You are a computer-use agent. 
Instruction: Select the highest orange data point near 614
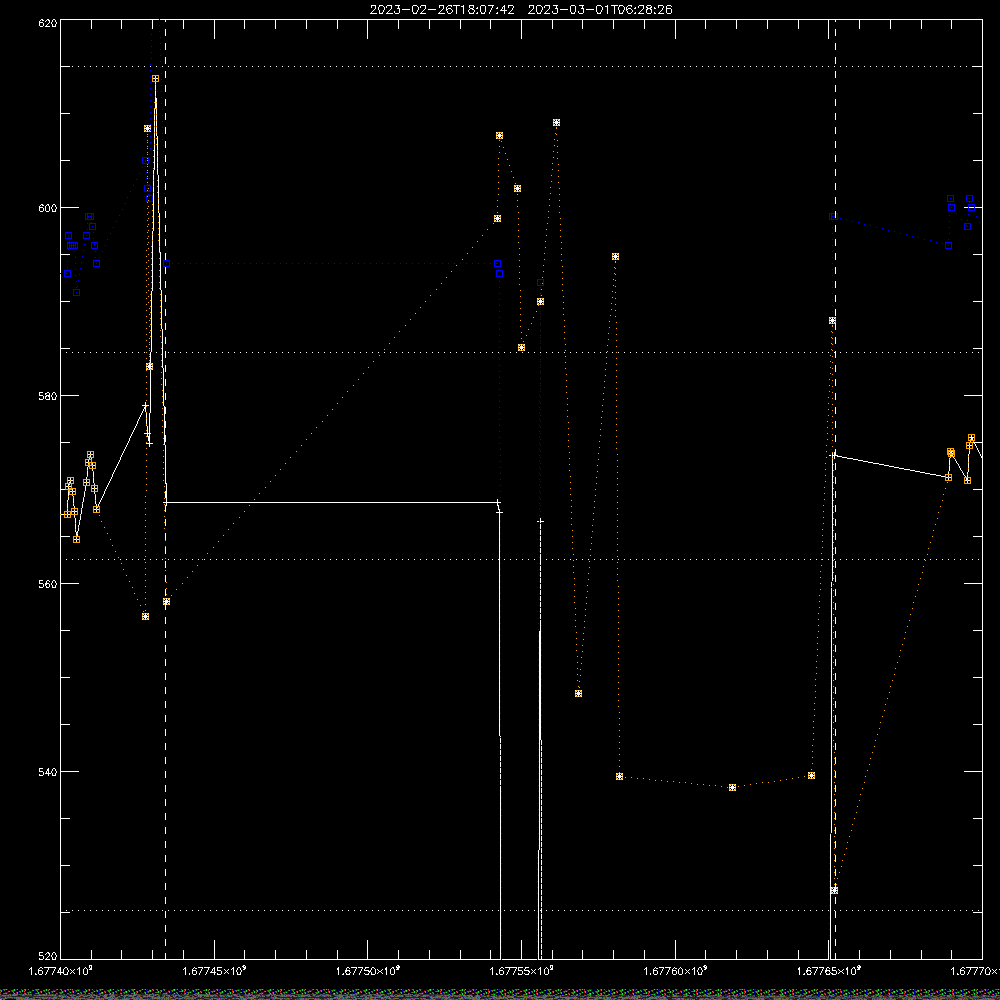[x=156, y=79]
